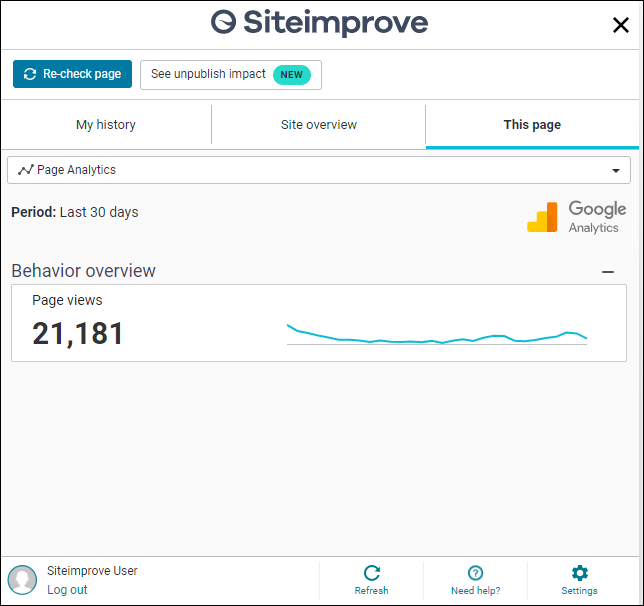
Task: Open See unpublish impact
Action: click(x=231, y=75)
